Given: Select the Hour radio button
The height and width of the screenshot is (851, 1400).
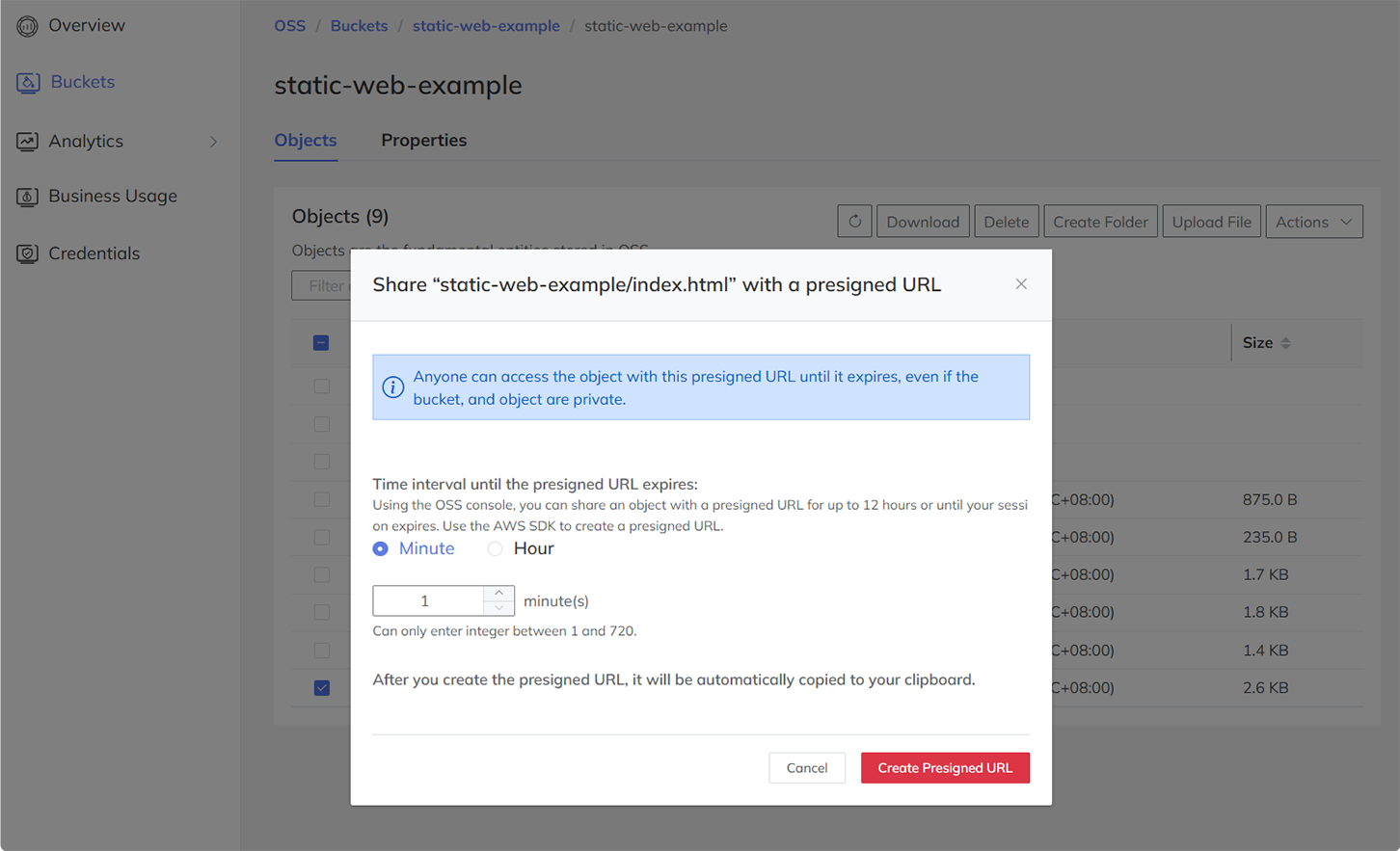Looking at the screenshot, I should pos(494,547).
